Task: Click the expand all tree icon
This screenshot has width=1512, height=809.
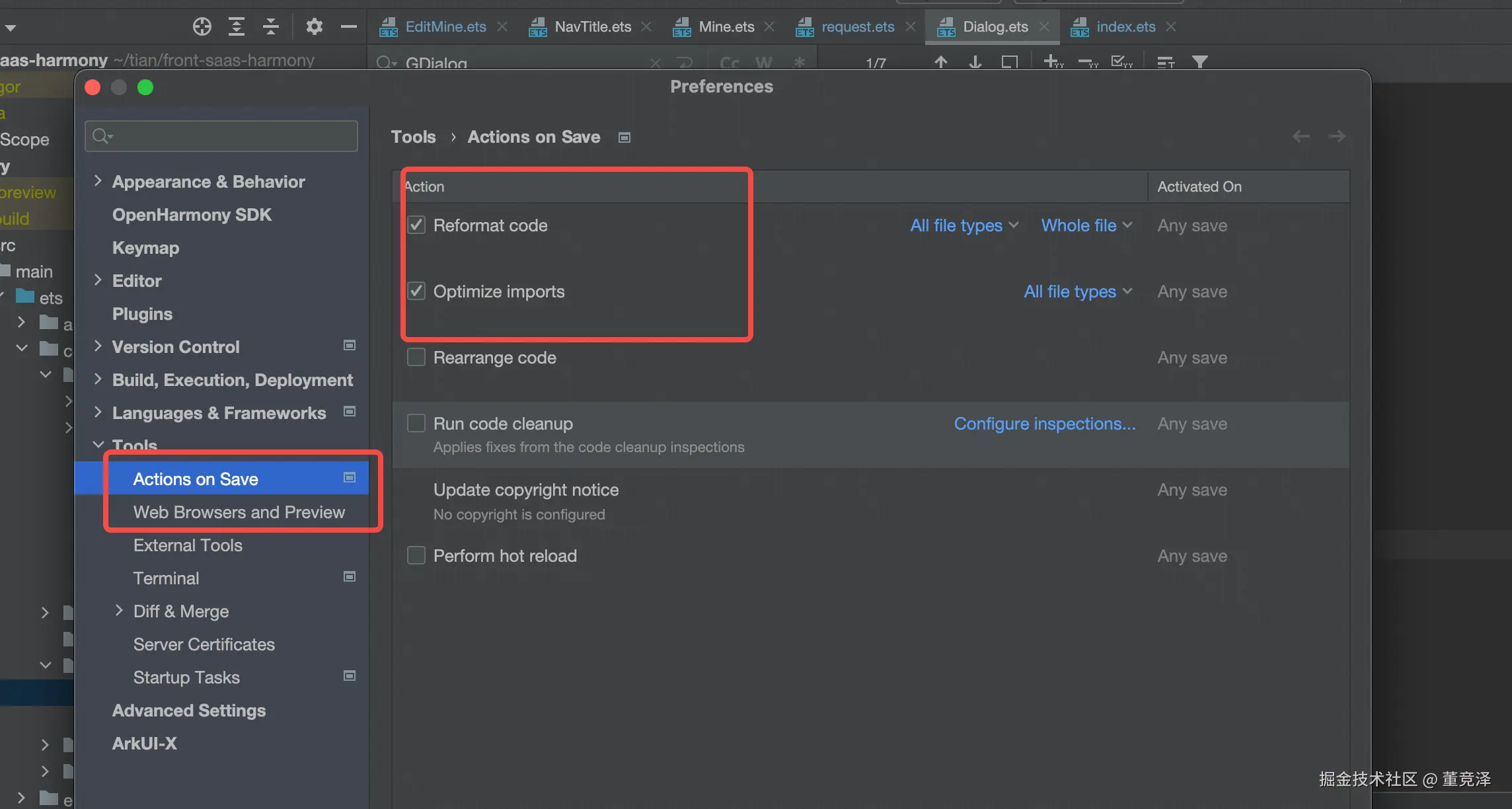Action: (236, 26)
